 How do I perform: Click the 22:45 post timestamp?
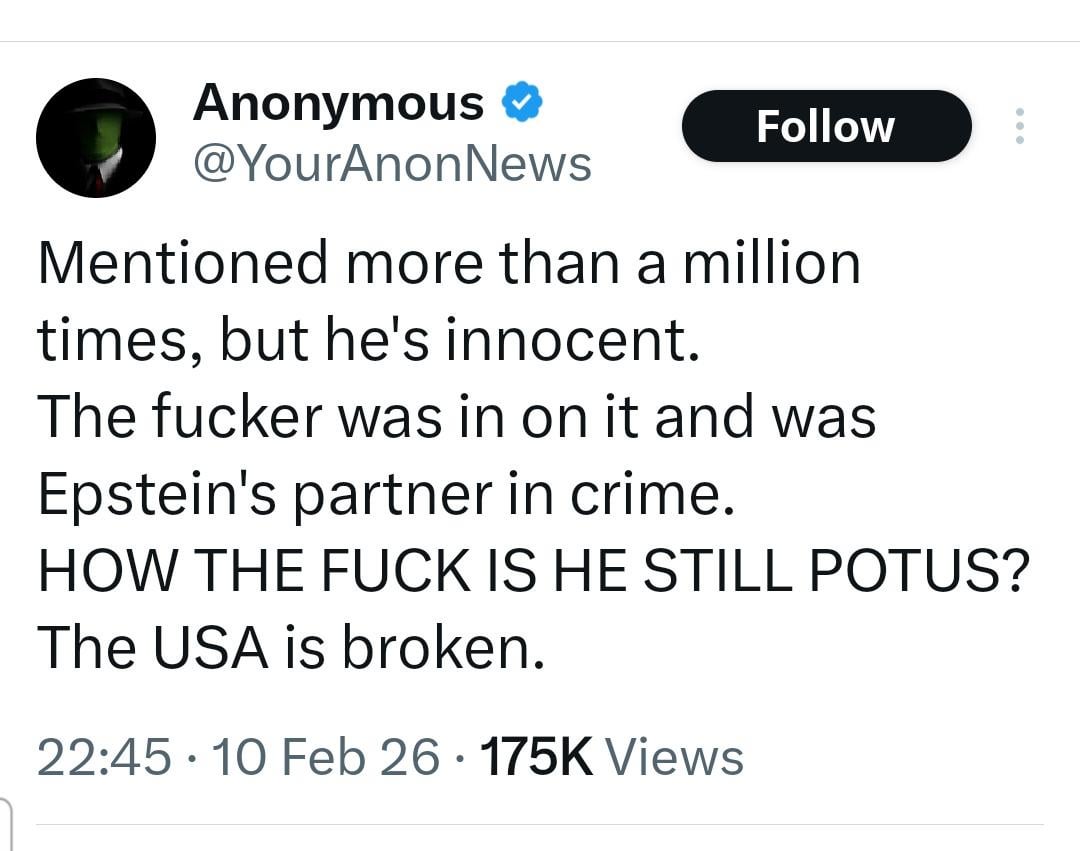point(103,757)
